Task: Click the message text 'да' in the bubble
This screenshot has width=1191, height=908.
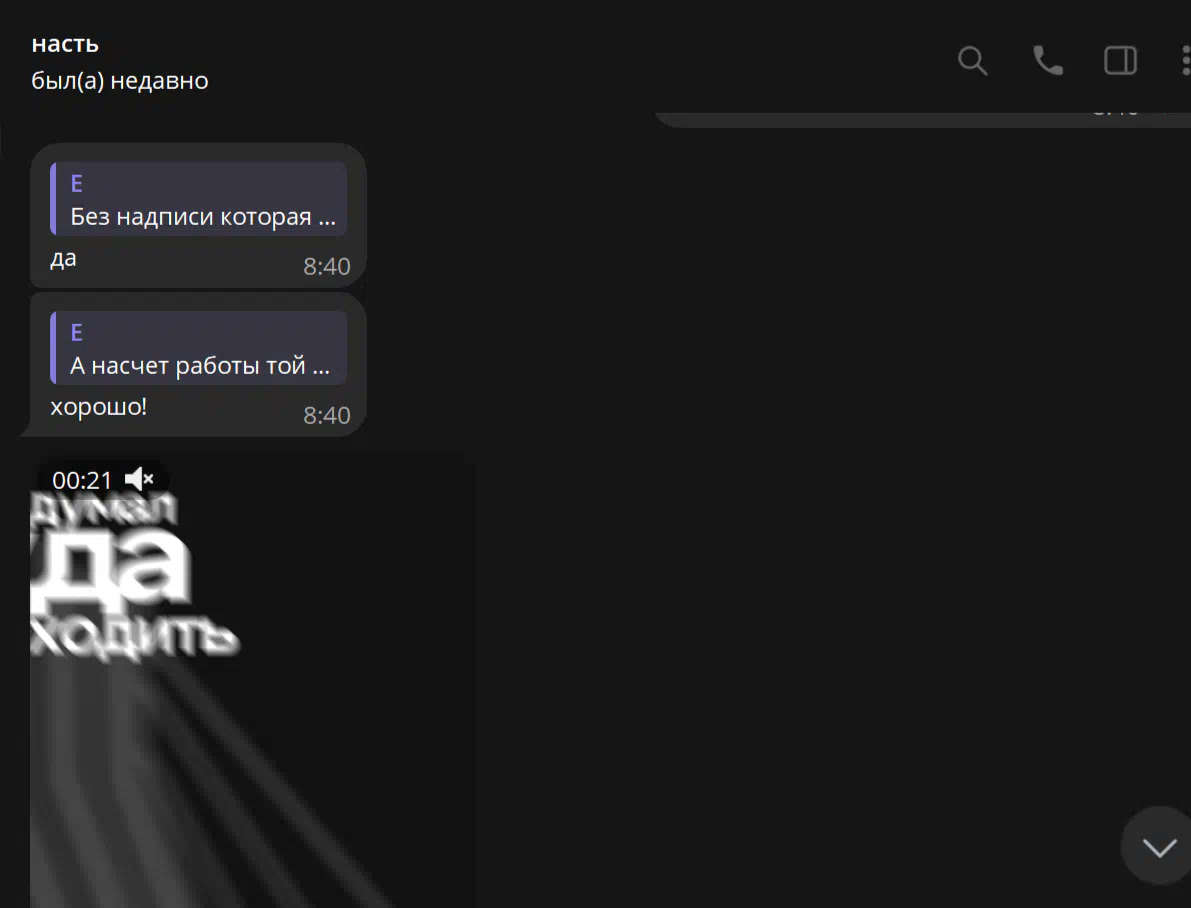Action: pyautogui.click(x=63, y=258)
